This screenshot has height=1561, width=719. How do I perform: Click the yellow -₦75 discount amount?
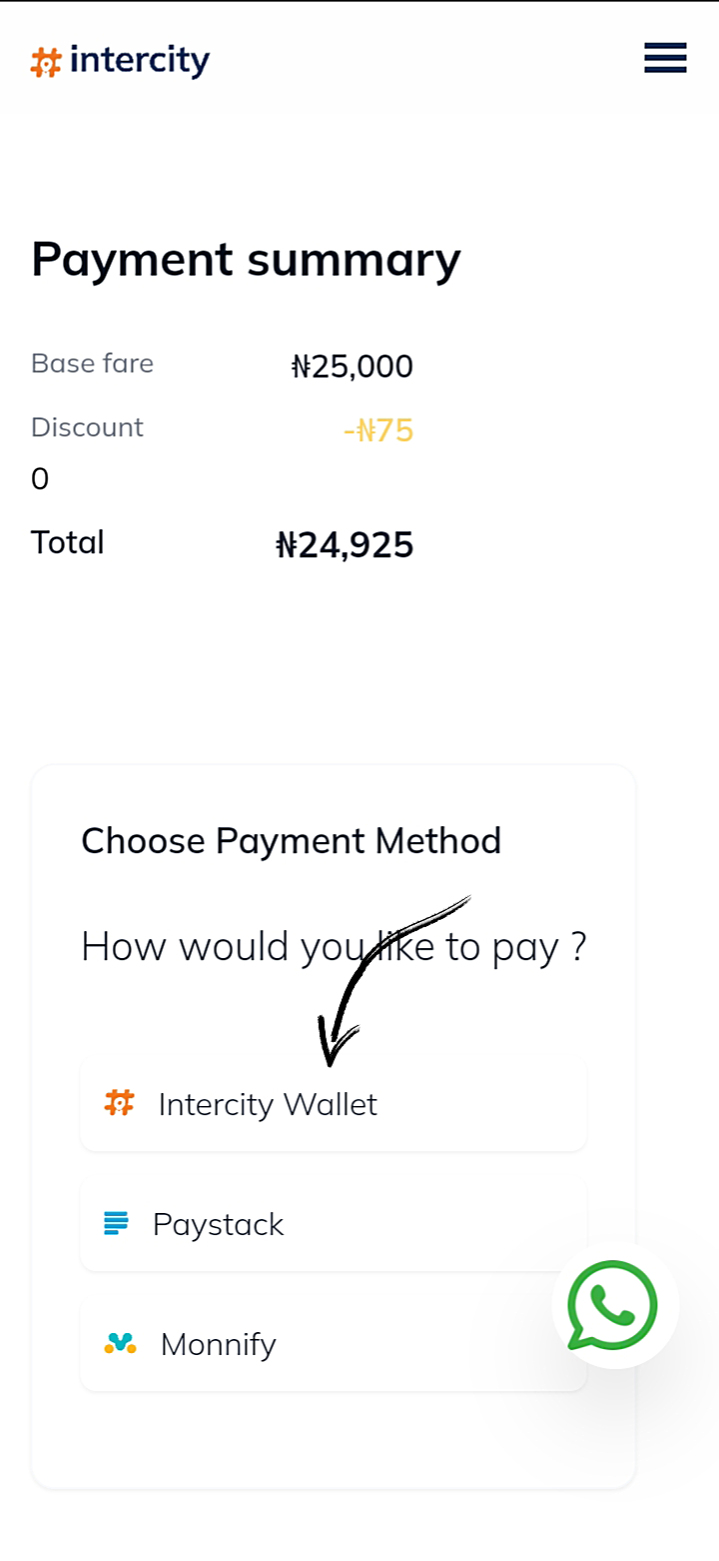tap(378, 430)
